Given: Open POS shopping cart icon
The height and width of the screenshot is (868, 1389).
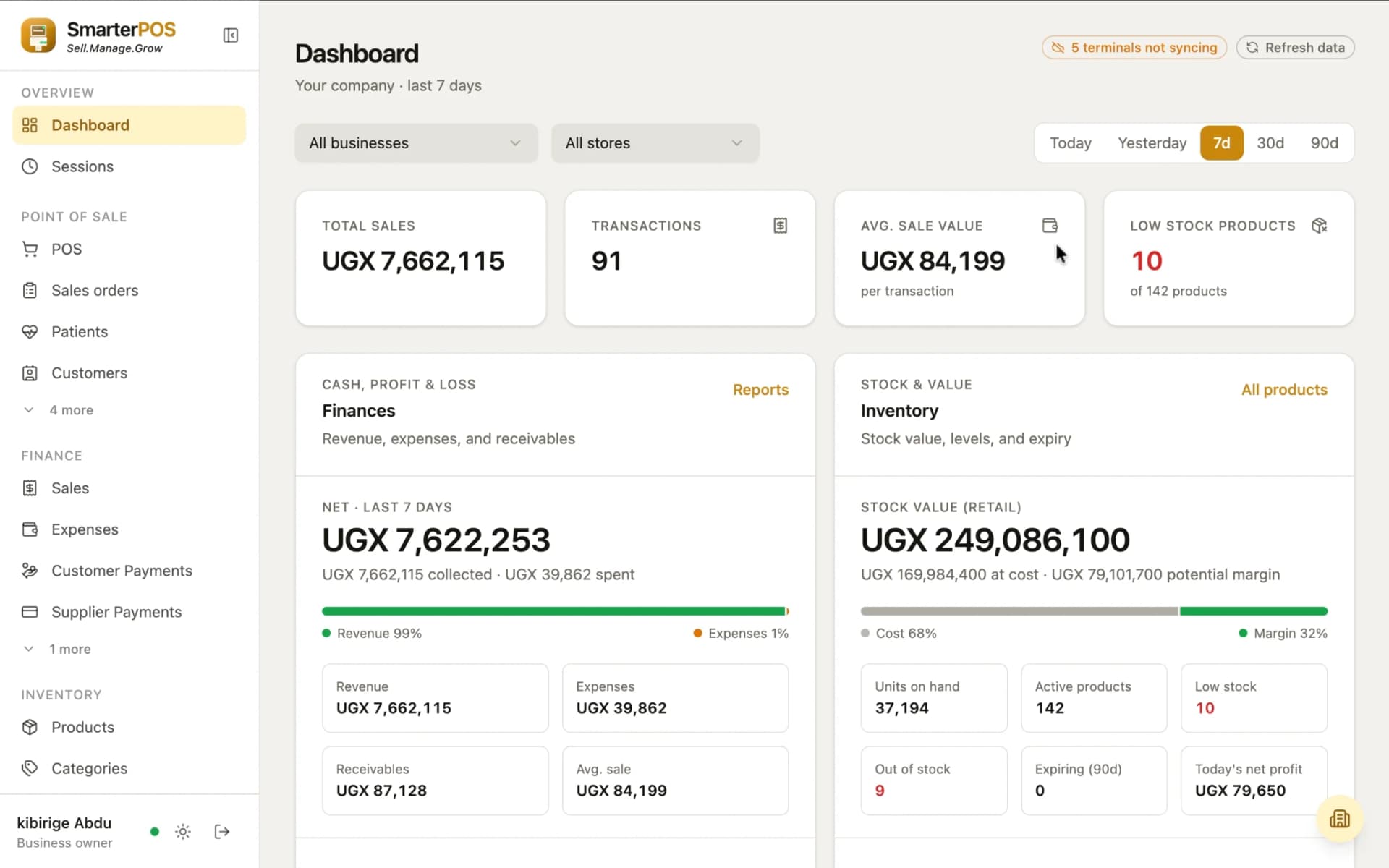Looking at the screenshot, I should 30,249.
